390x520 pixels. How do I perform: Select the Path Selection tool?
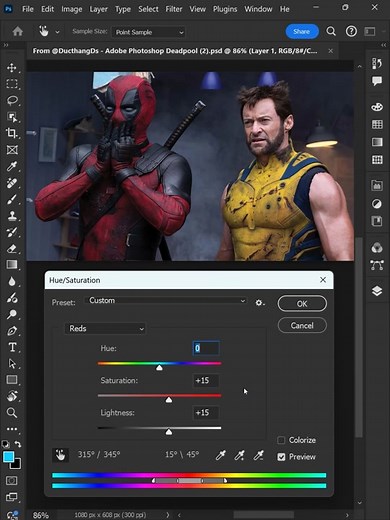pos(12,363)
